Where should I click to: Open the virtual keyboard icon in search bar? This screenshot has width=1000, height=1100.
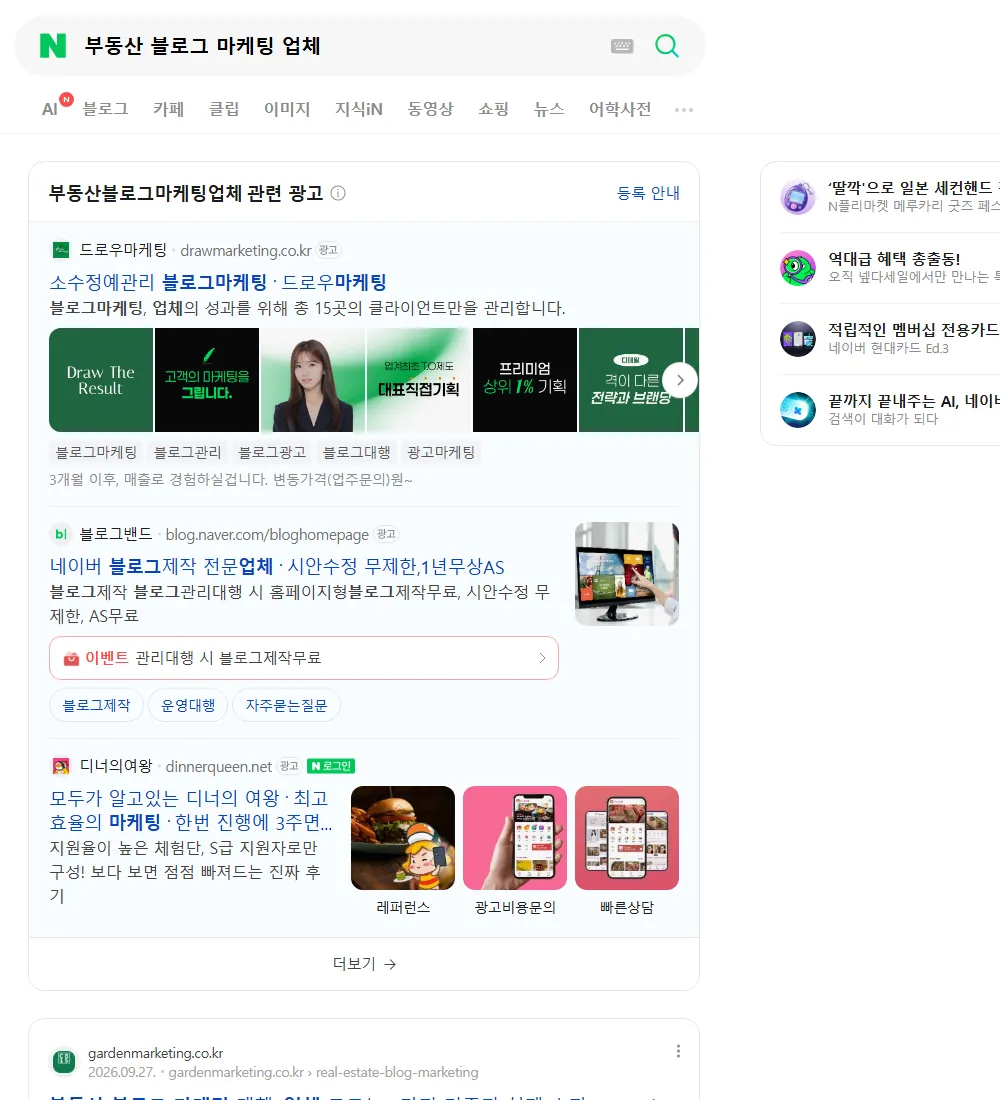point(622,46)
